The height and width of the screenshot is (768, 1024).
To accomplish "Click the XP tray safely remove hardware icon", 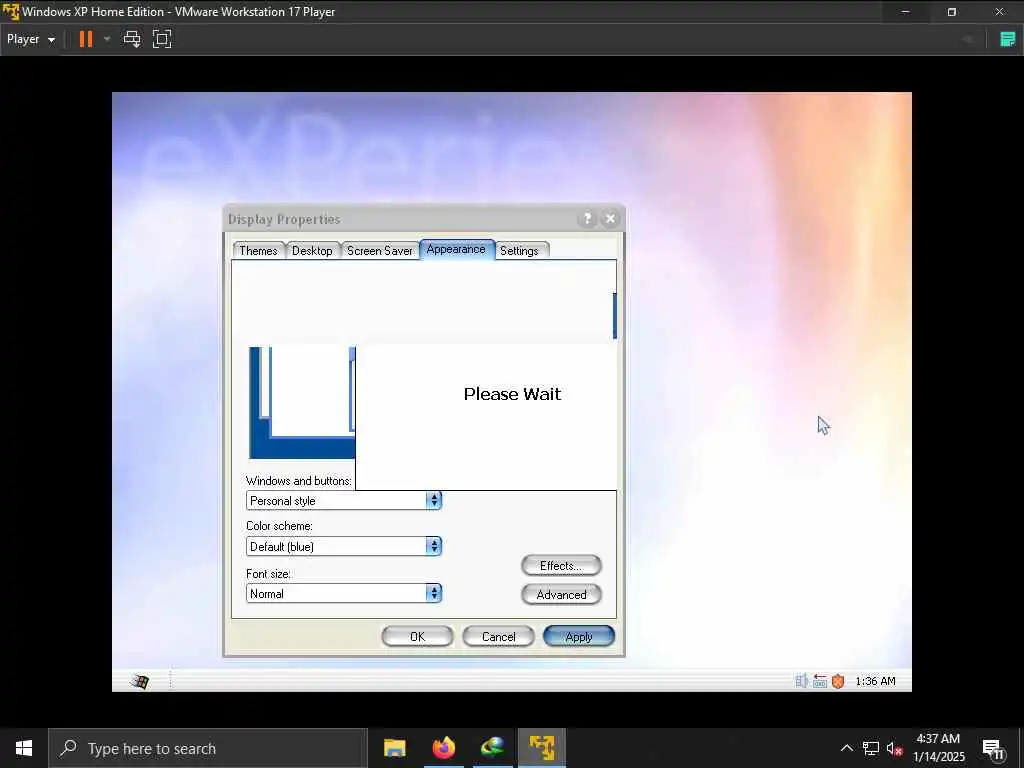I will 820,681.
